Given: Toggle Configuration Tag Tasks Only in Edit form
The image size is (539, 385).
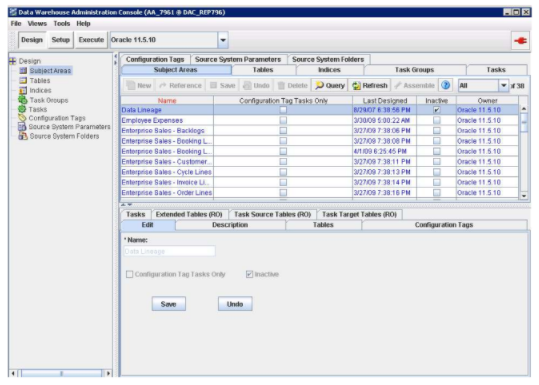Looking at the screenshot, I should coord(130,274).
